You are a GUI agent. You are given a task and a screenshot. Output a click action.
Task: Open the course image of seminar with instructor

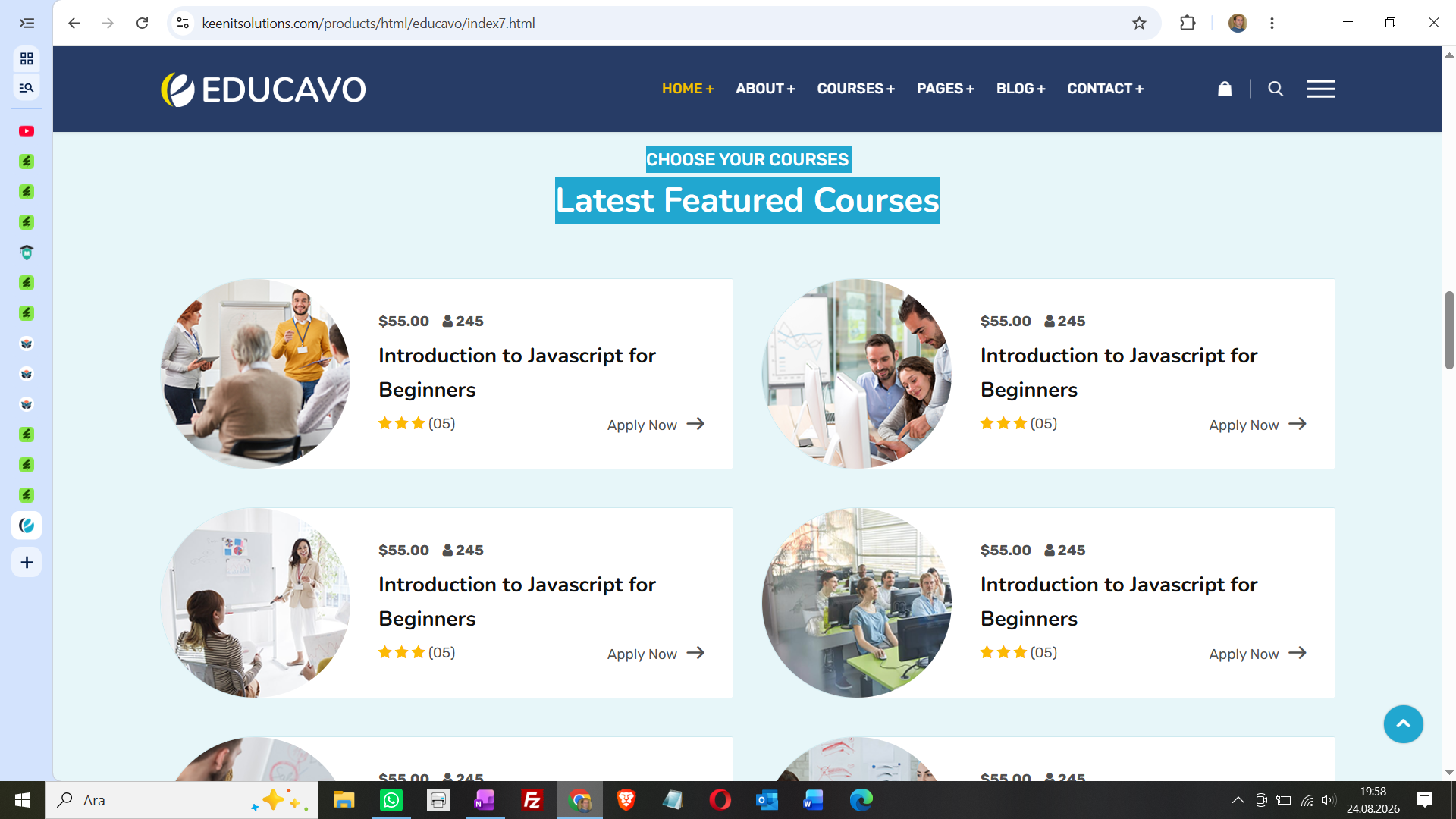point(255,373)
